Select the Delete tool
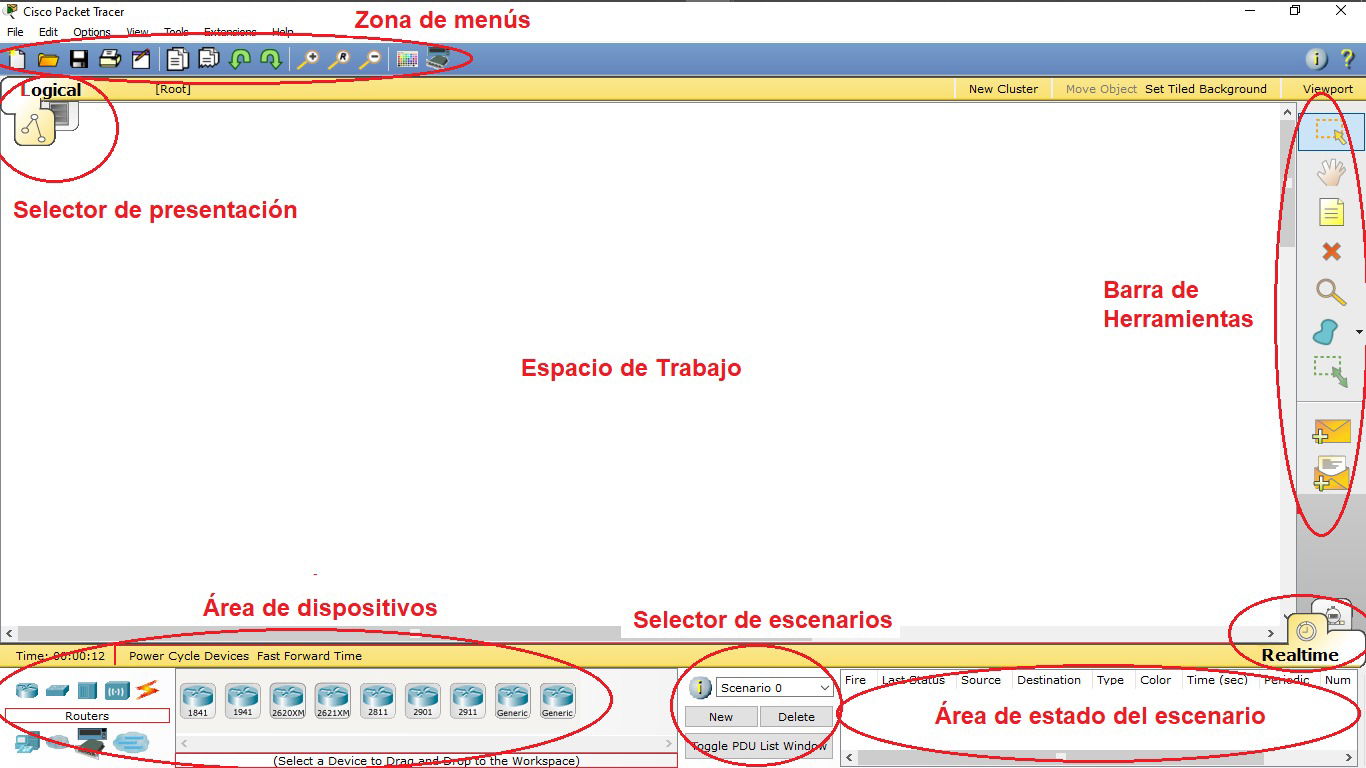Viewport: 1366px width, 768px height. 1330,252
